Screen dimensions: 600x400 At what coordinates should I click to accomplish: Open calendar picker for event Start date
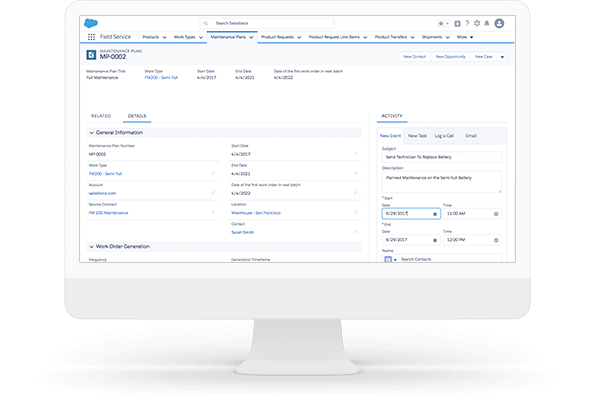click(x=434, y=213)
